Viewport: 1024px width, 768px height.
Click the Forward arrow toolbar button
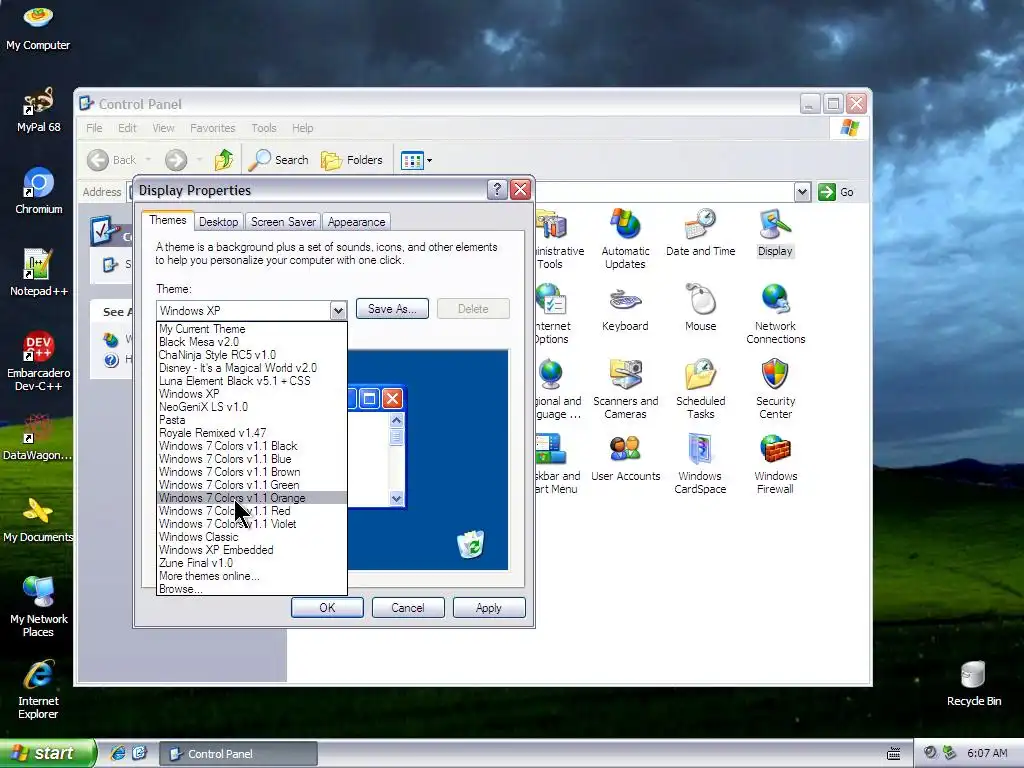[176, 160]
